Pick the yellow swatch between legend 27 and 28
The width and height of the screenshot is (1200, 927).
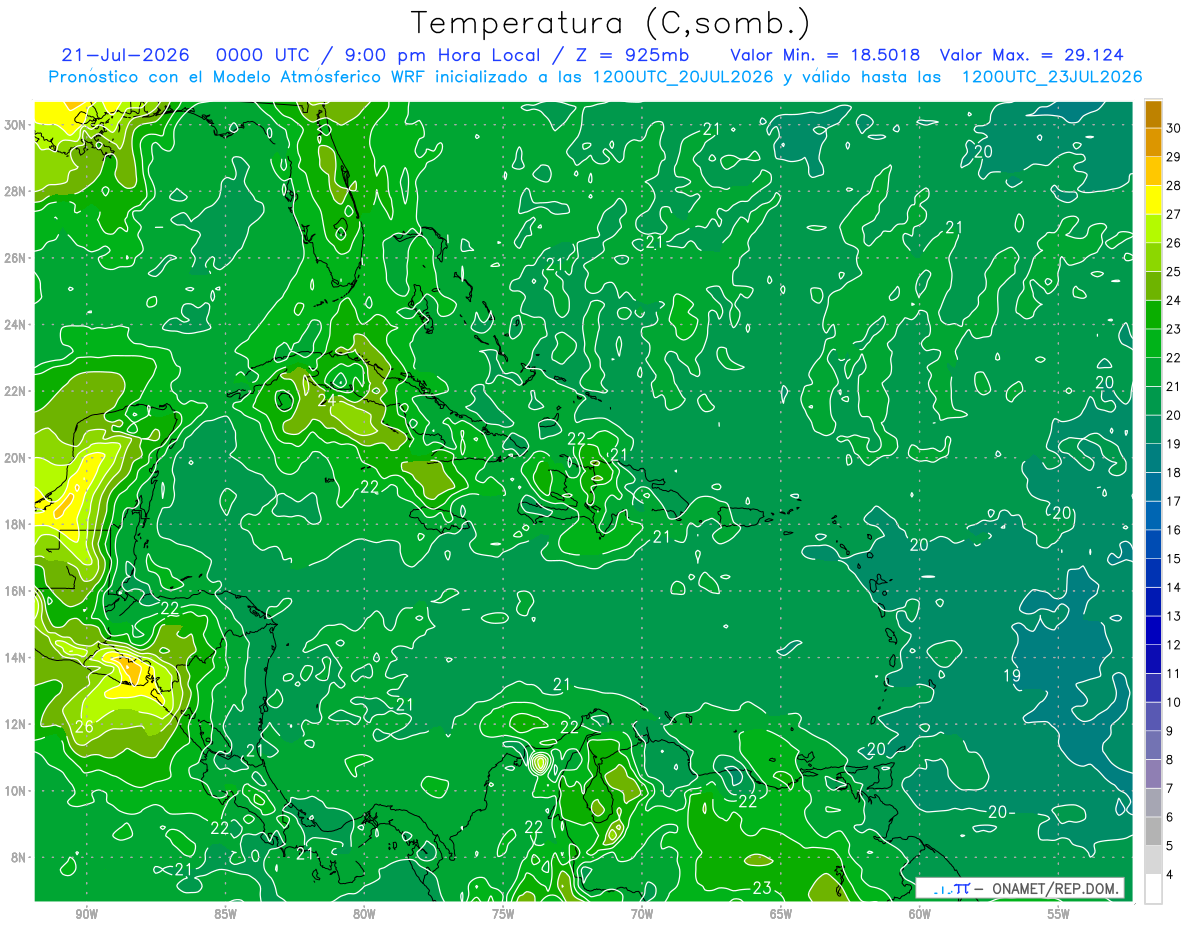pos(1154,200)
